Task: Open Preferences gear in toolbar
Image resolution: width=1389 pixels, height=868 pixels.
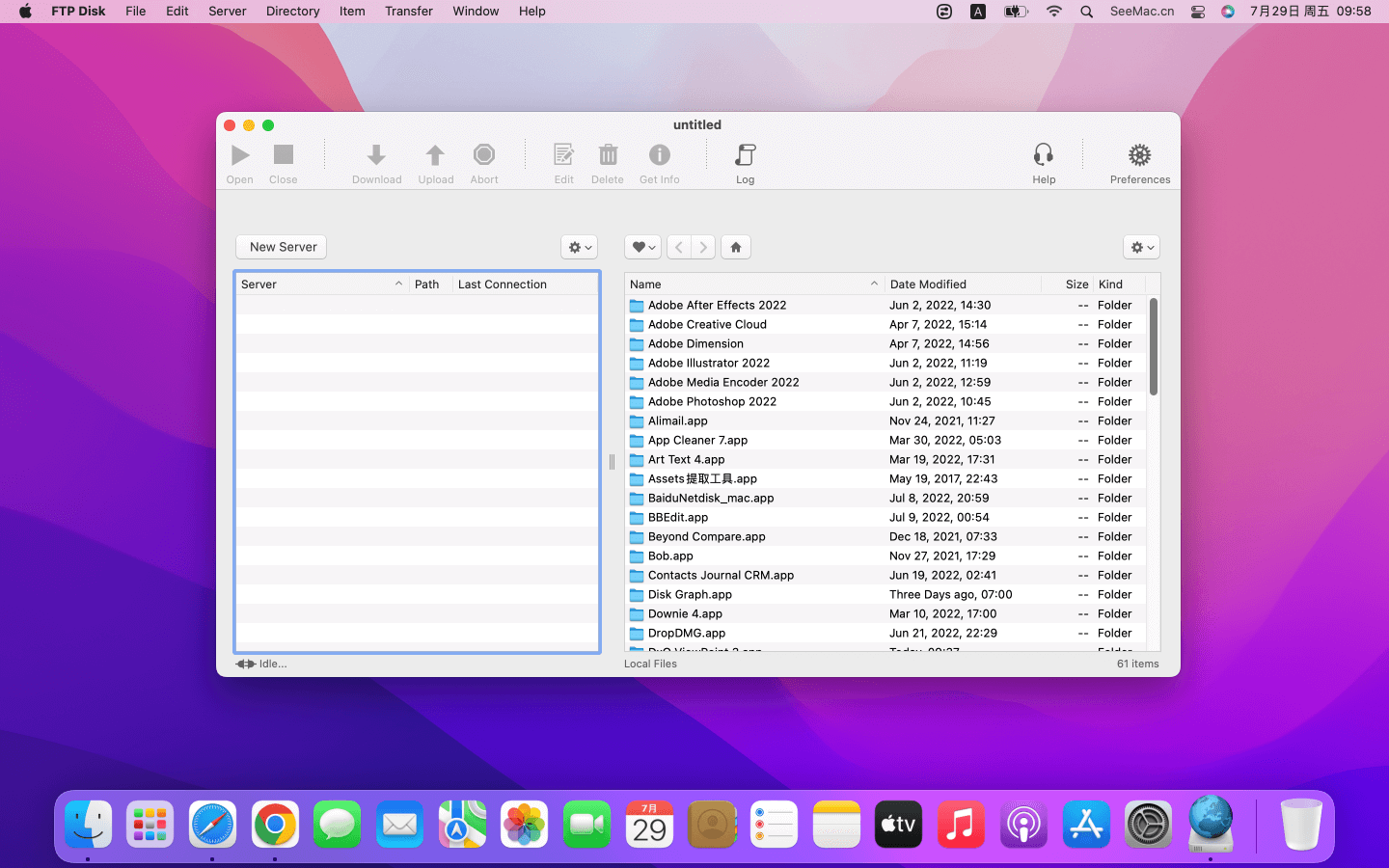Action: (1139, 155)
